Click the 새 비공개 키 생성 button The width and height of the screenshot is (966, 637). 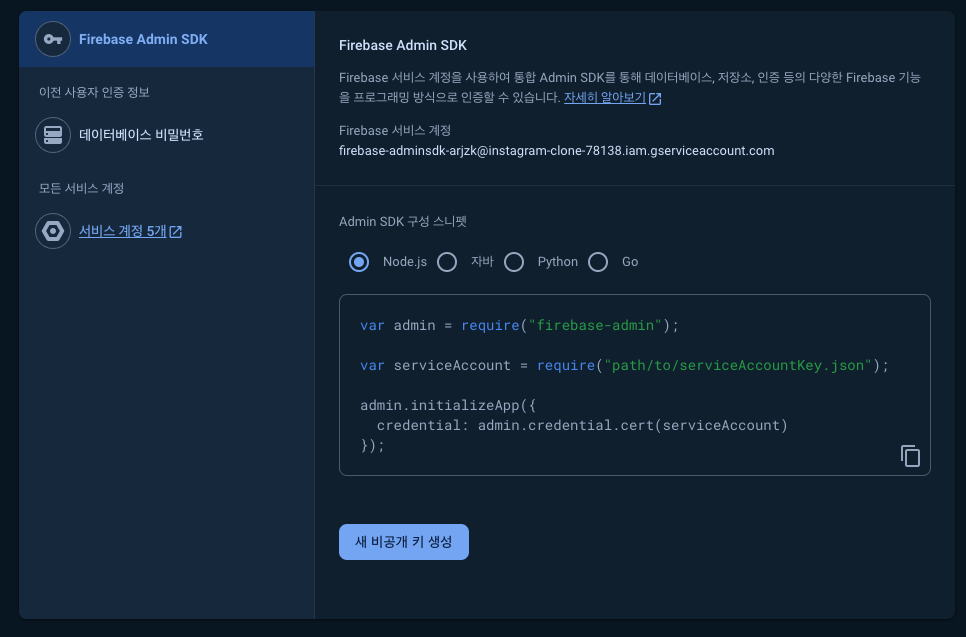[403, 541]
